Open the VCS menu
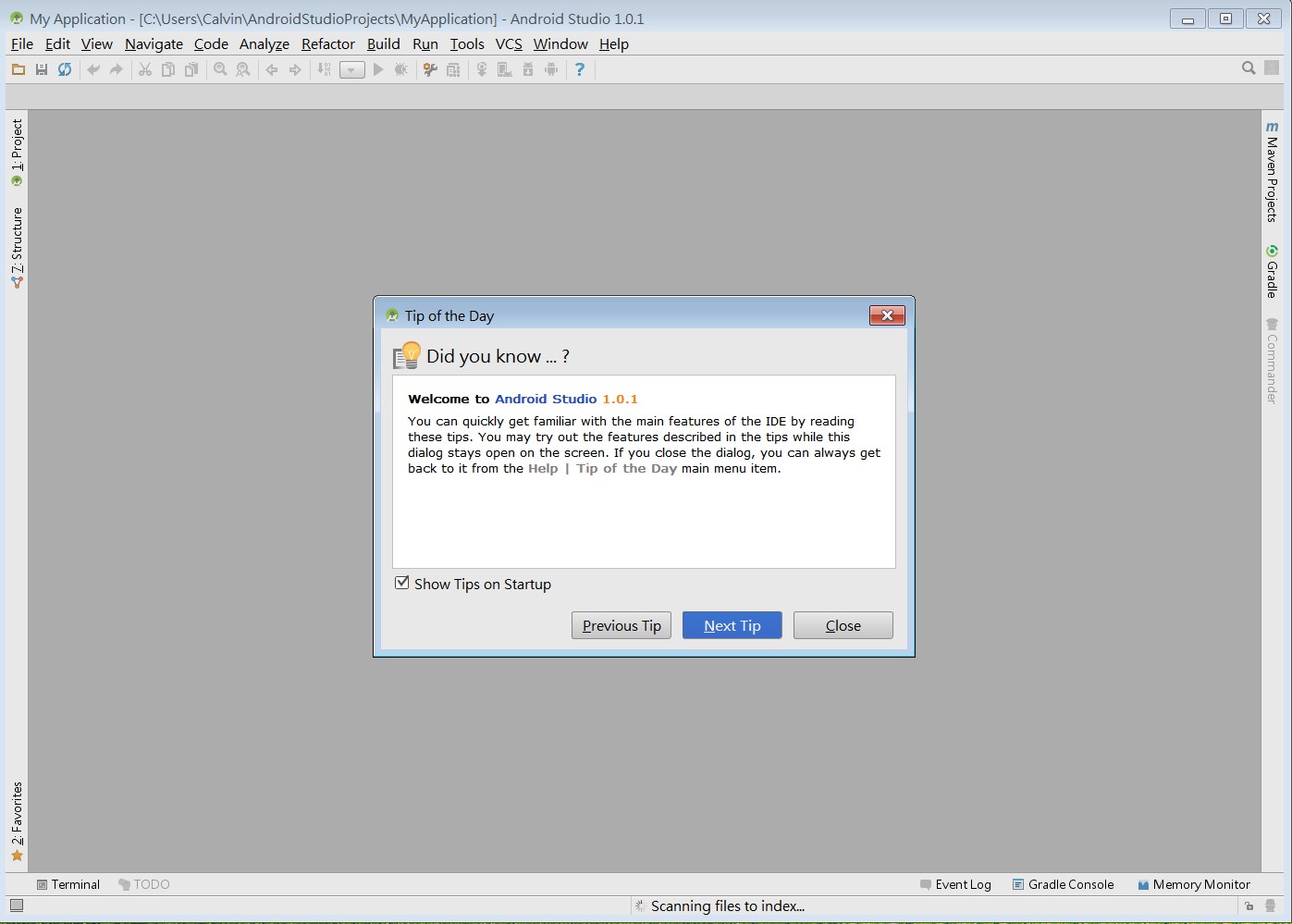The width and height of the screenshot is (1292, 924). coord(509,43)
